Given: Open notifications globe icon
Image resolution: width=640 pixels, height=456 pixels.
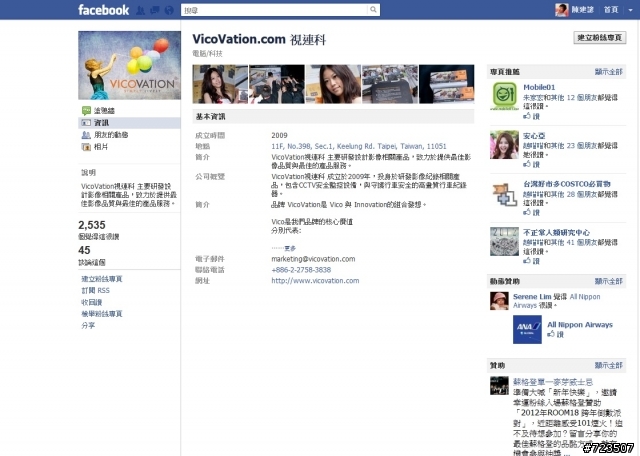Looking at the screenshot, I should point(169,10).
